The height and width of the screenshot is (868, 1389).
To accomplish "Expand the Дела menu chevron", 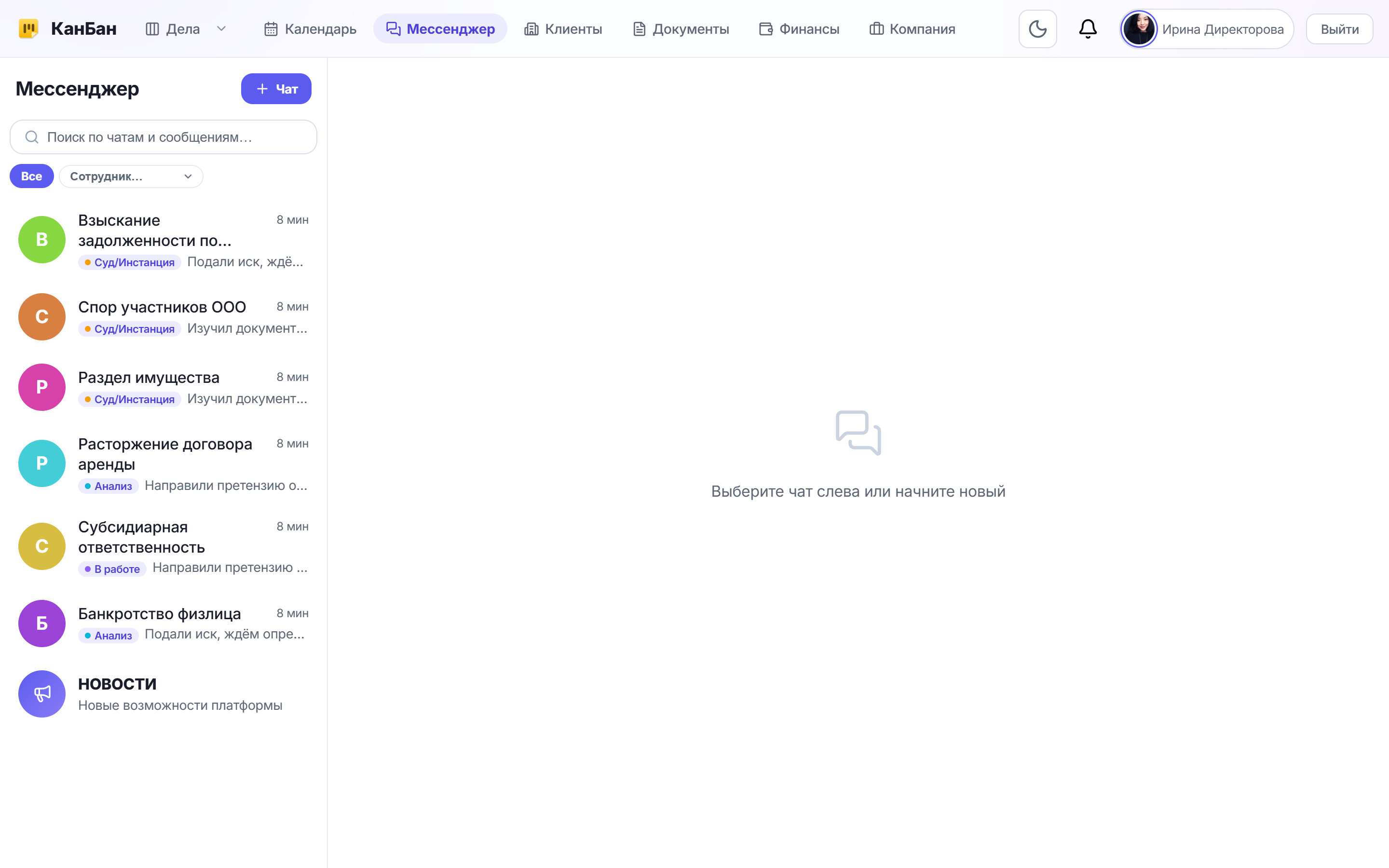I will (x=221, y=29).
